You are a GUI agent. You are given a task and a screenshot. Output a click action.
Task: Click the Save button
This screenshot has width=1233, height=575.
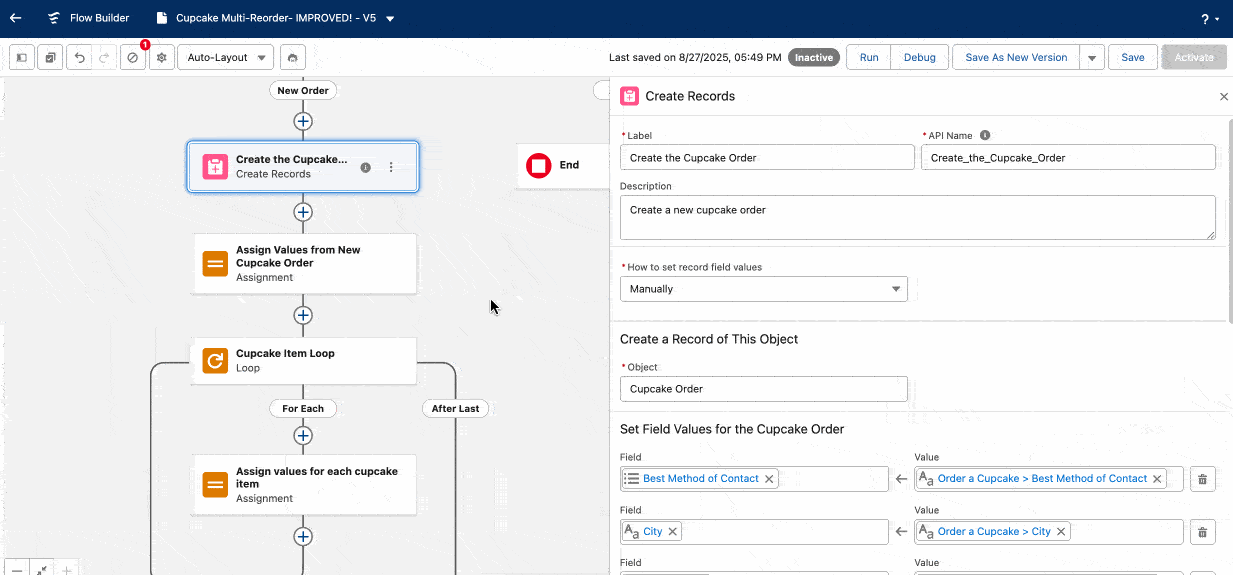point(1132,58)
